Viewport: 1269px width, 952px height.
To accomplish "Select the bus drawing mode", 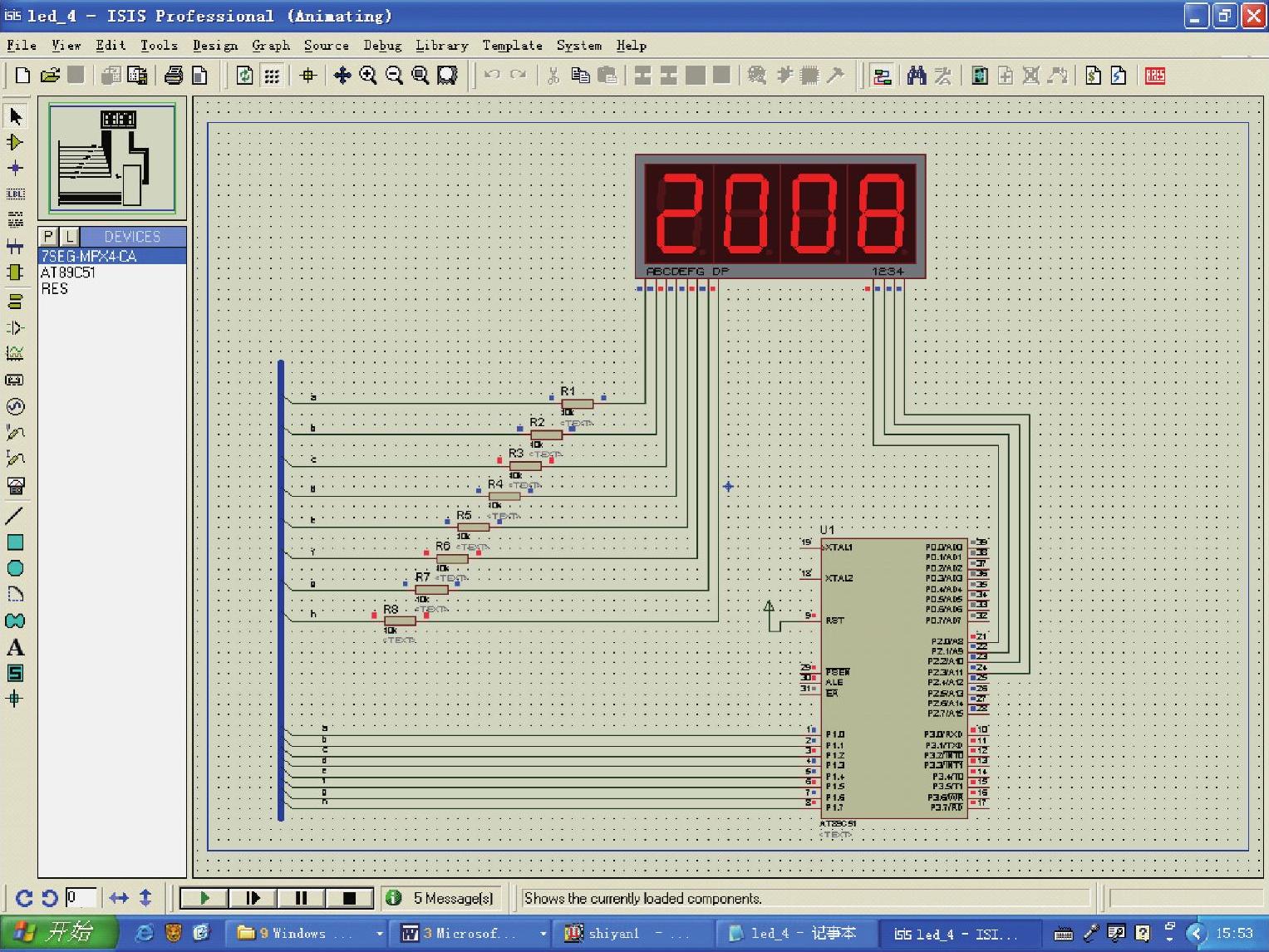I will pos(15,246).
